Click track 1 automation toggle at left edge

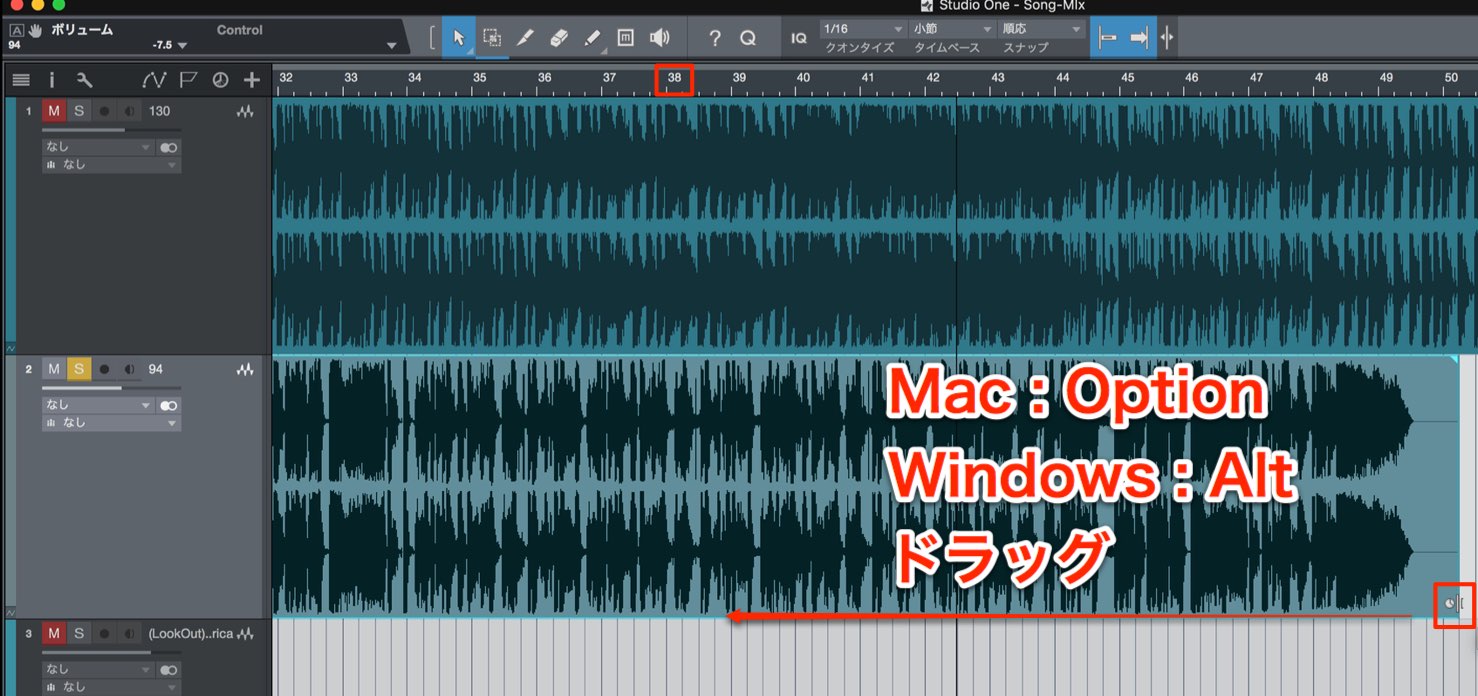point(10,349)
